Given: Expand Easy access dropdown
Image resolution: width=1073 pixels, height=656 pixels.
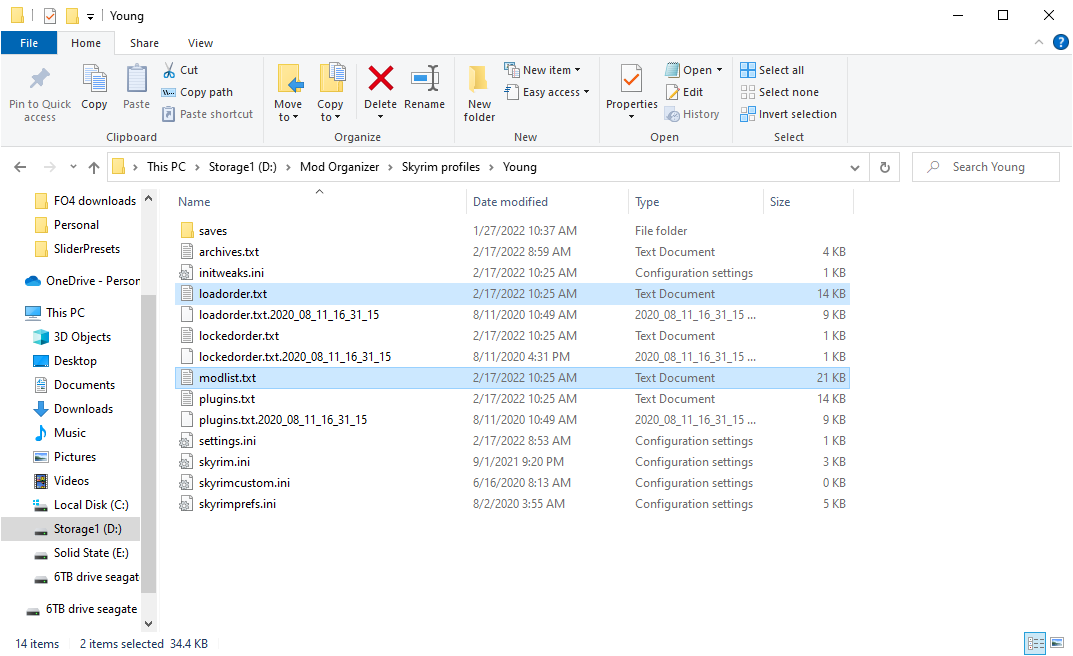Looking at the screenshot, I should (x=586, y=92).
